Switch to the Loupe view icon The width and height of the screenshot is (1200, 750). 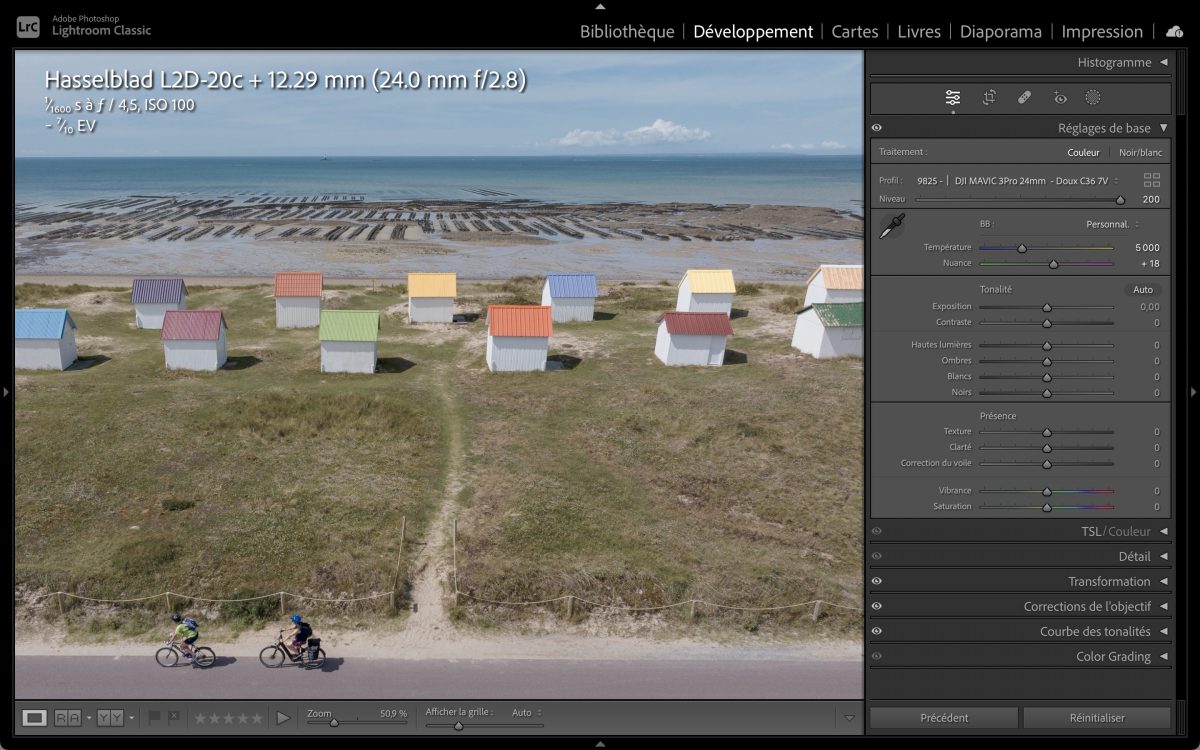(34, 717)
